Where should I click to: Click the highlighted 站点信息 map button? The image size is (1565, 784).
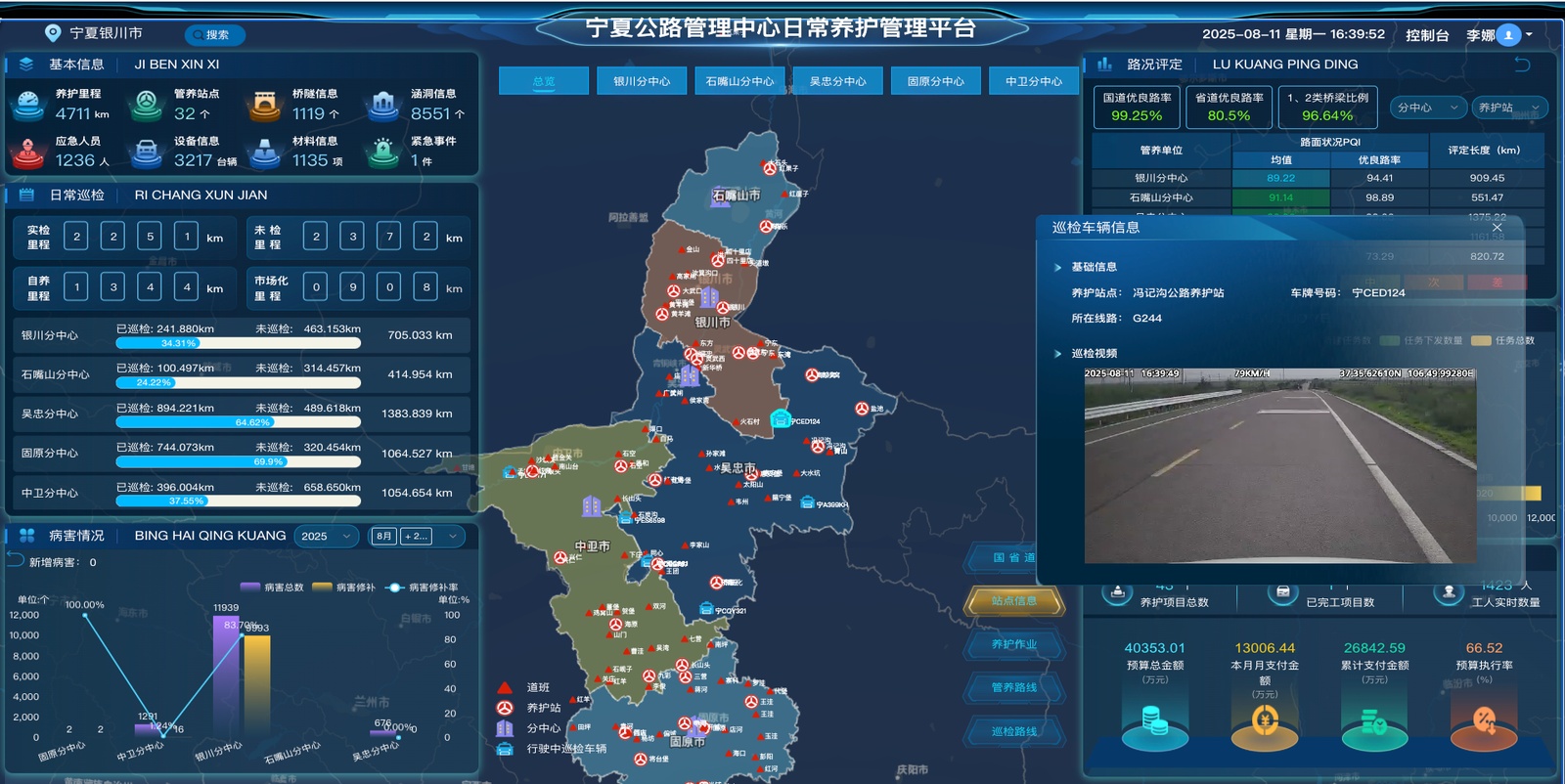(1014, 601)
